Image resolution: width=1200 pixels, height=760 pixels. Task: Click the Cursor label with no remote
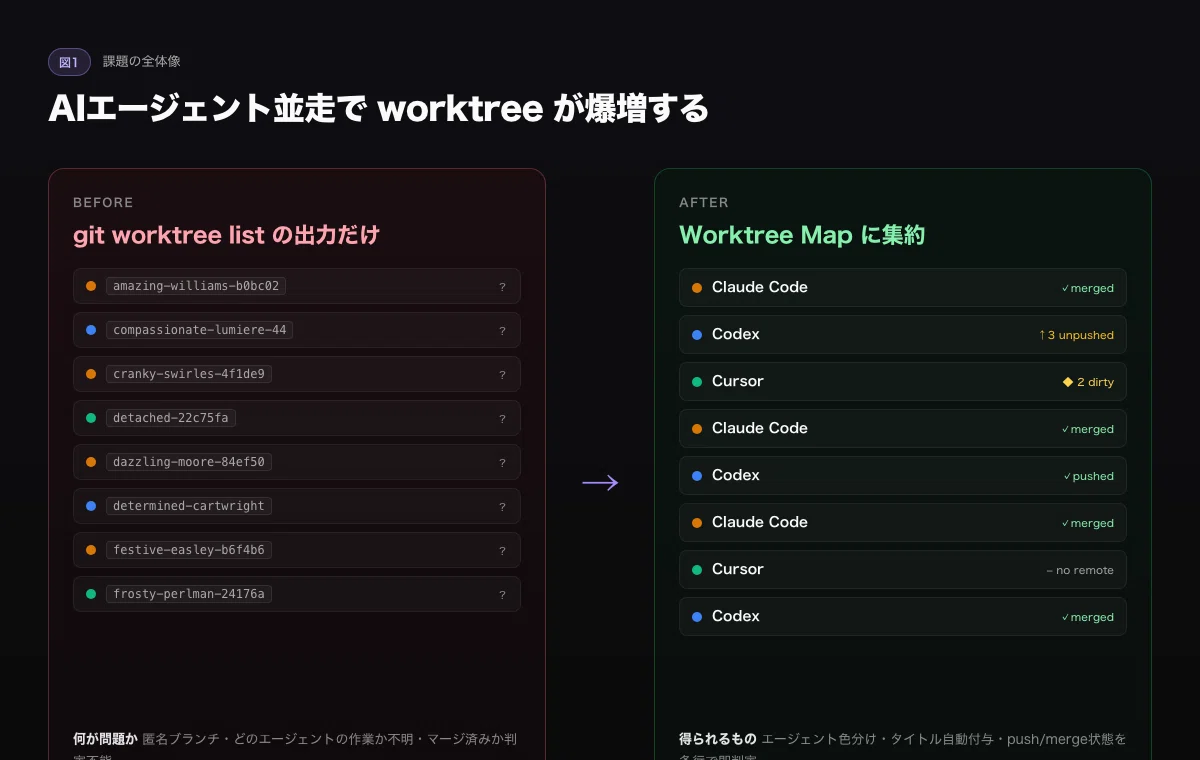coord(738,569)
